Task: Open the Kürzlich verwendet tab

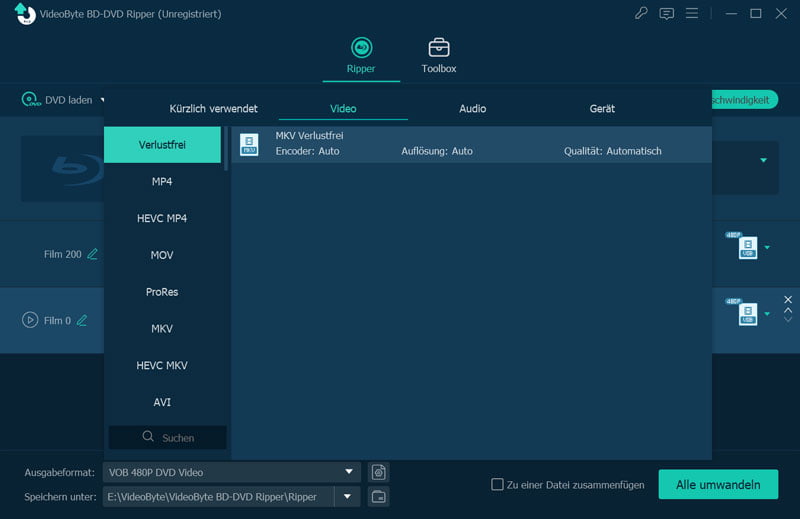Action: (213, 109)
